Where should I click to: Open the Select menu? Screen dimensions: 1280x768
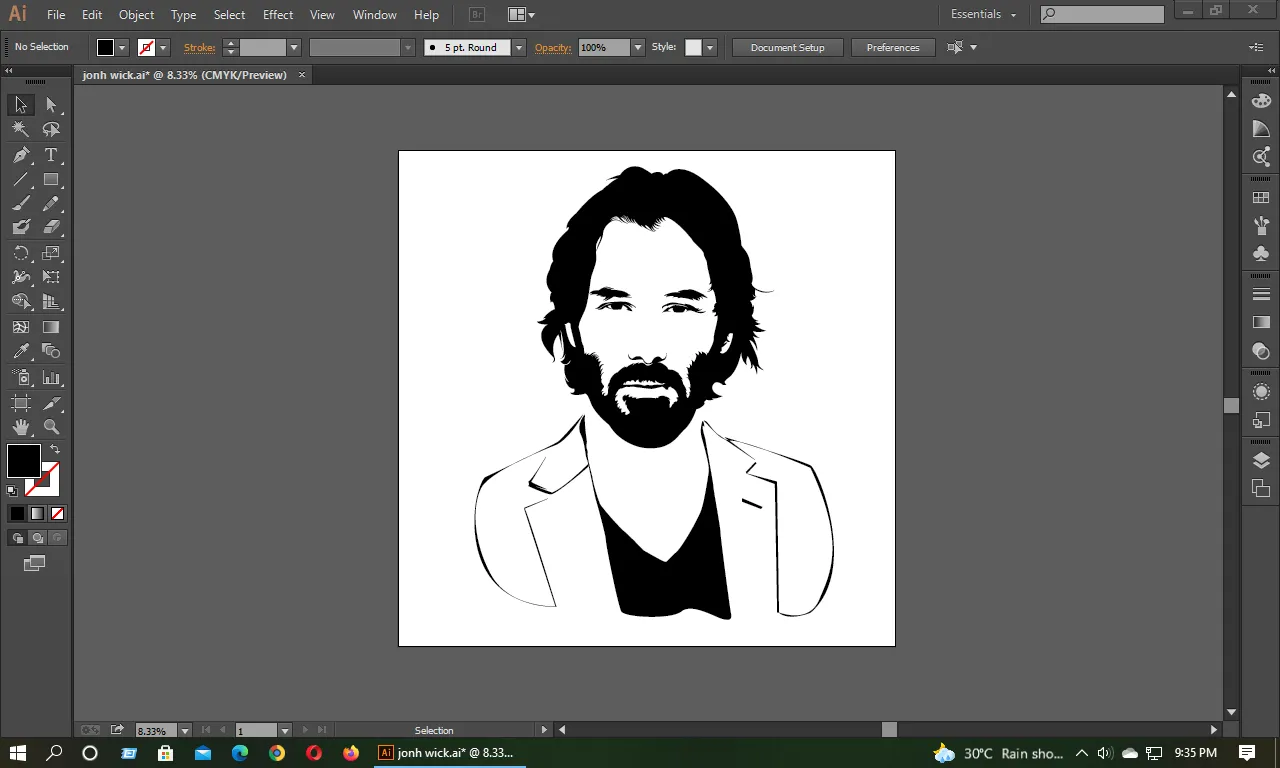tap(229, 14)
